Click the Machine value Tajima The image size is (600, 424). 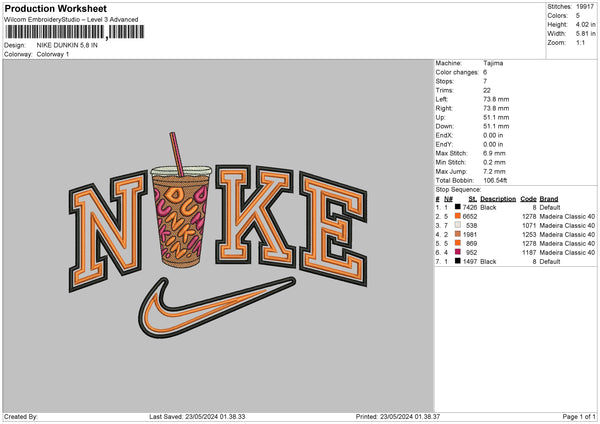tap(493, 63)
